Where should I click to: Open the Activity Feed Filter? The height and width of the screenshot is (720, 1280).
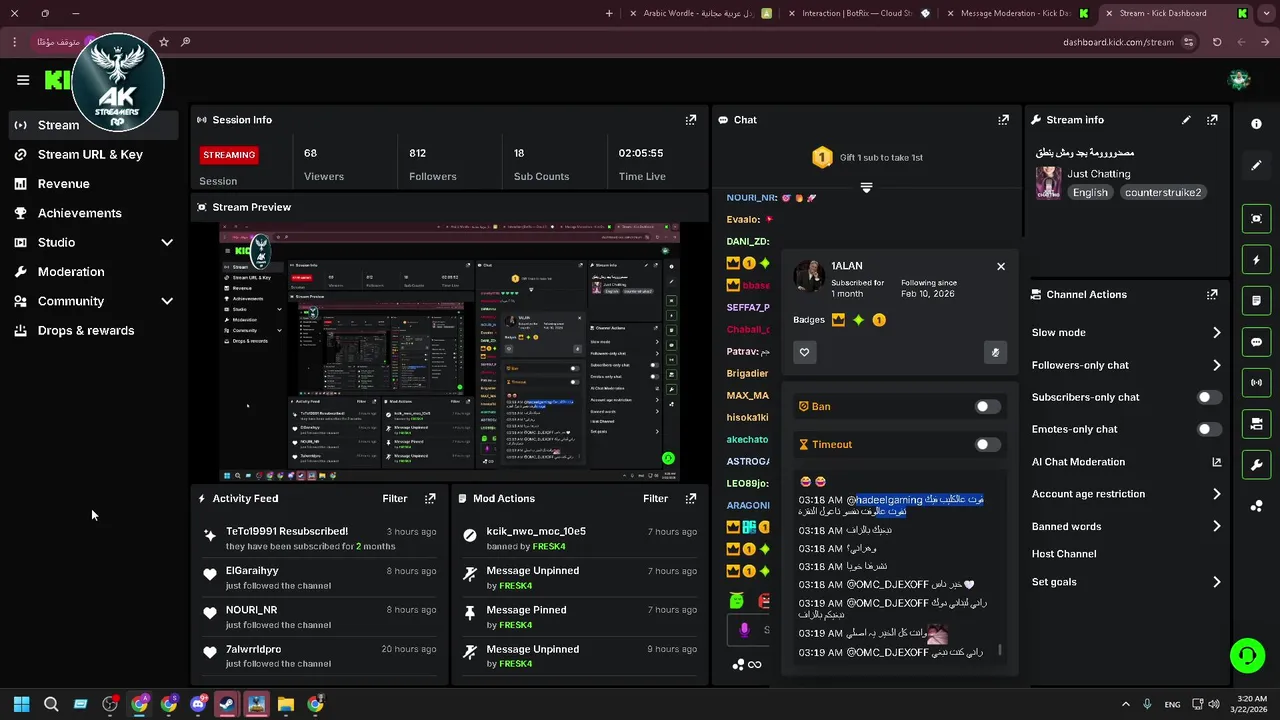point(395,498)
